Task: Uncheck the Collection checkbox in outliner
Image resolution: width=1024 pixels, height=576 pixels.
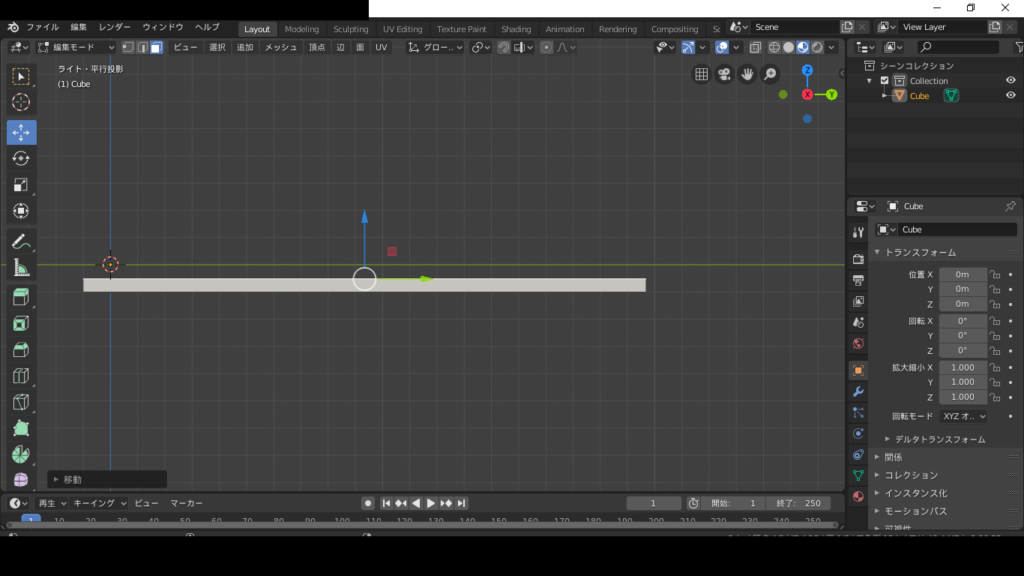Action: click(885, 81)
